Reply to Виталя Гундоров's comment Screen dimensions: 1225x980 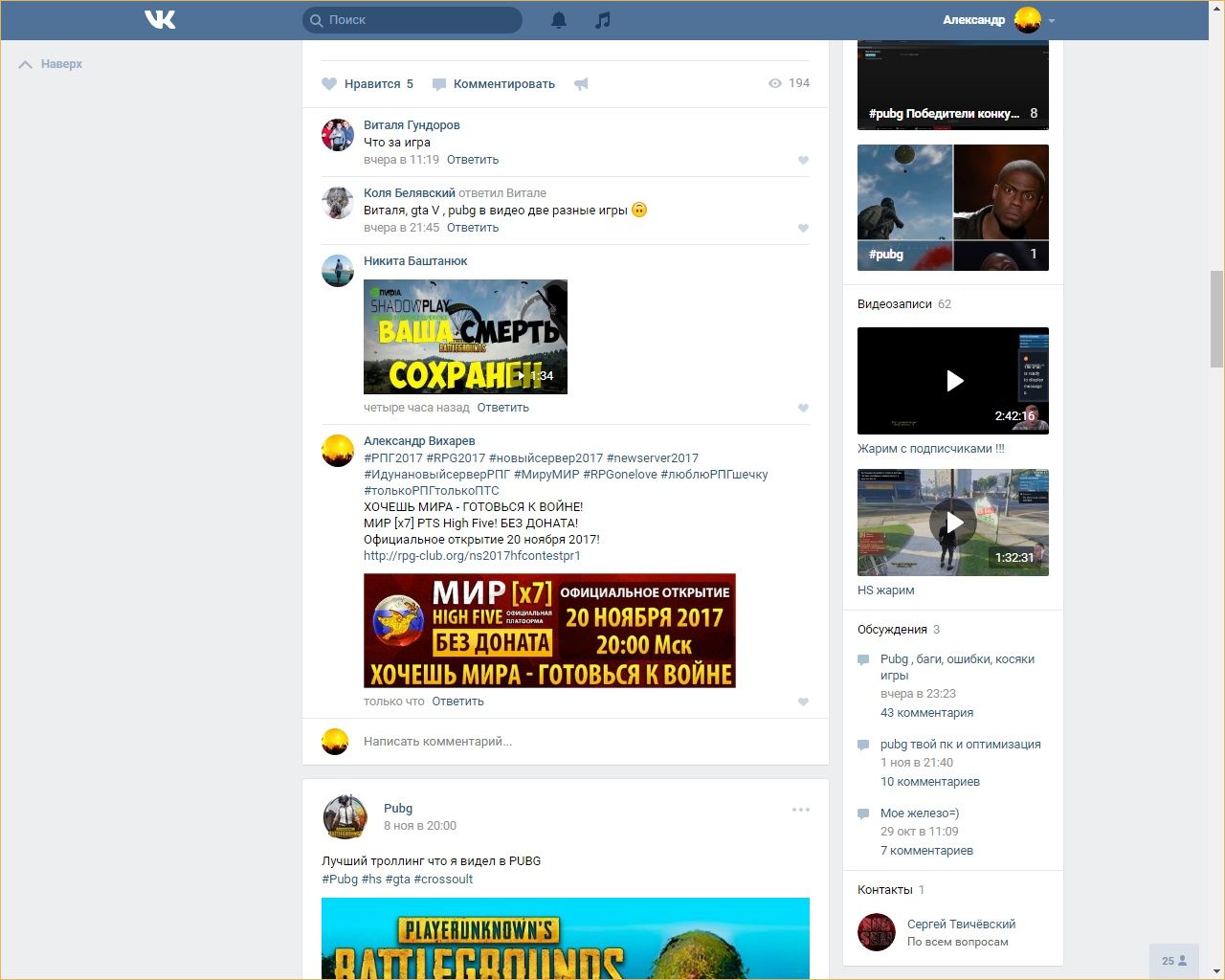pyautogui.click(x=473, y=160)
